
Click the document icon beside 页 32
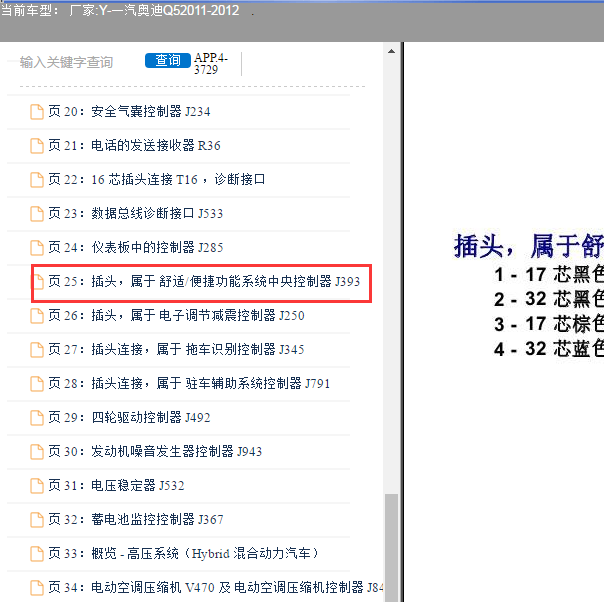37,520
